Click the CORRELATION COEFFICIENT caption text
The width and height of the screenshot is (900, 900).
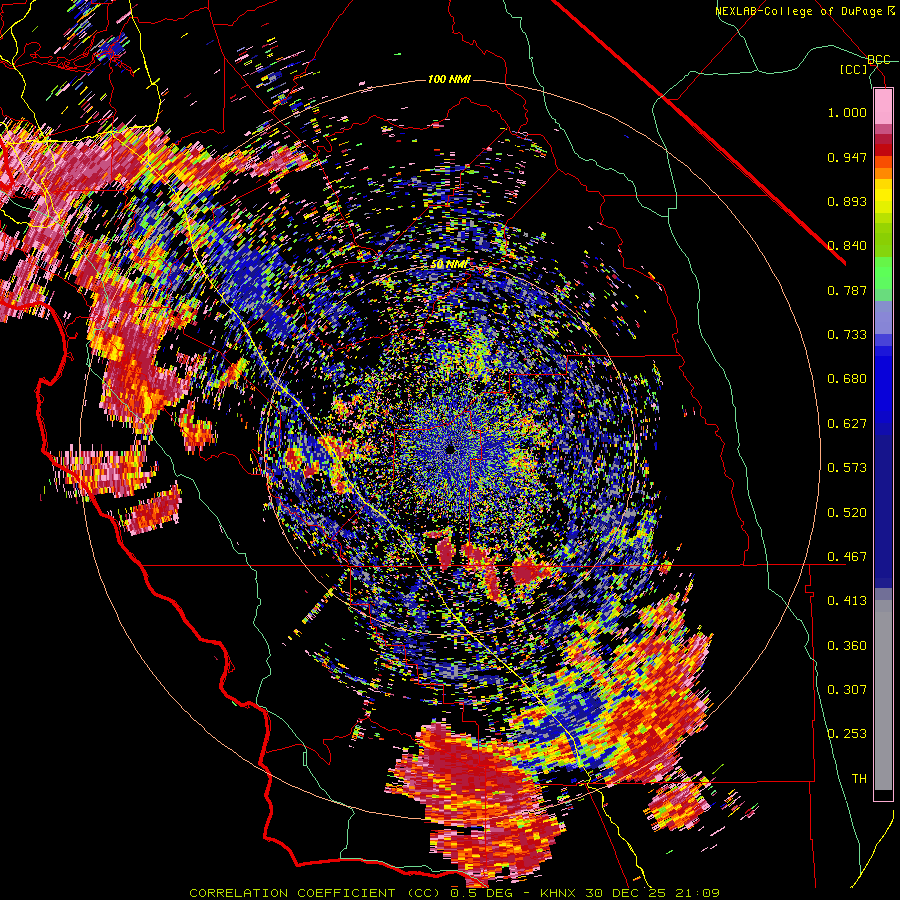pyautogui.click(x=292, y=893)
